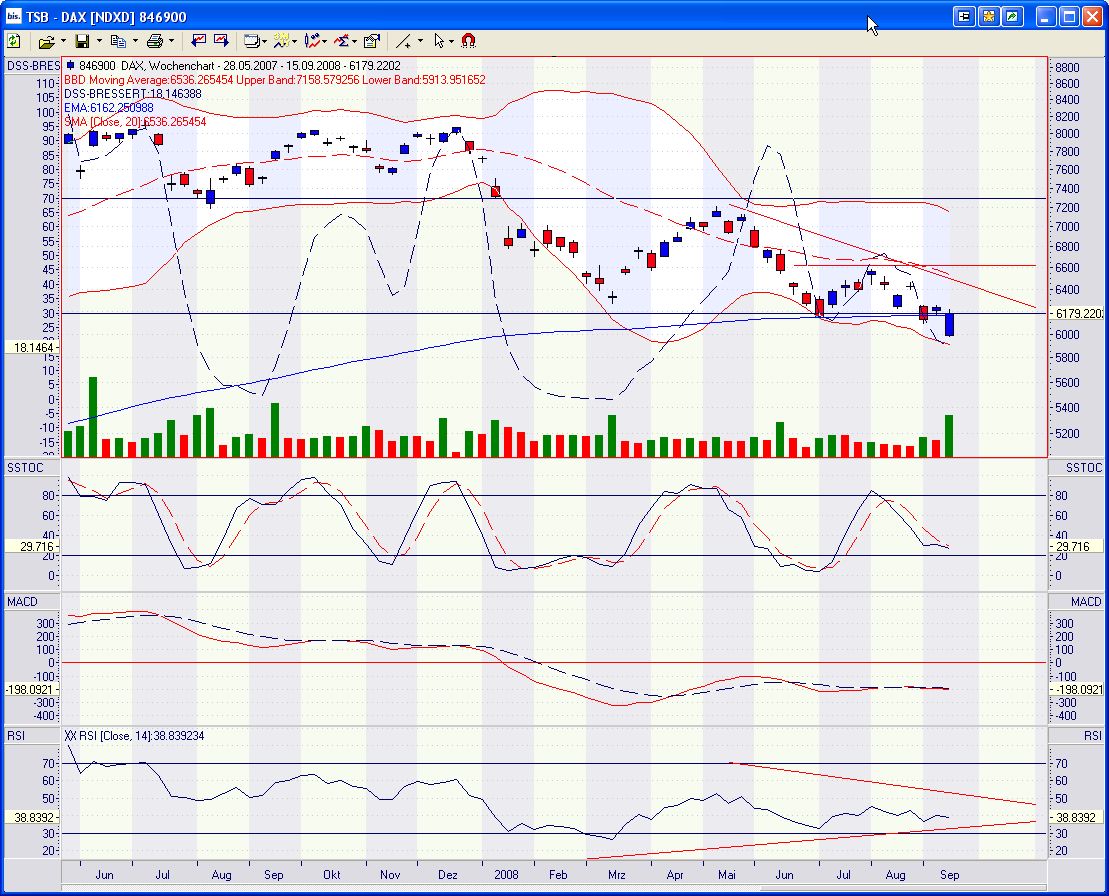
Task: Expand the printer dropdown arrow
Action: tap(171, 41)
